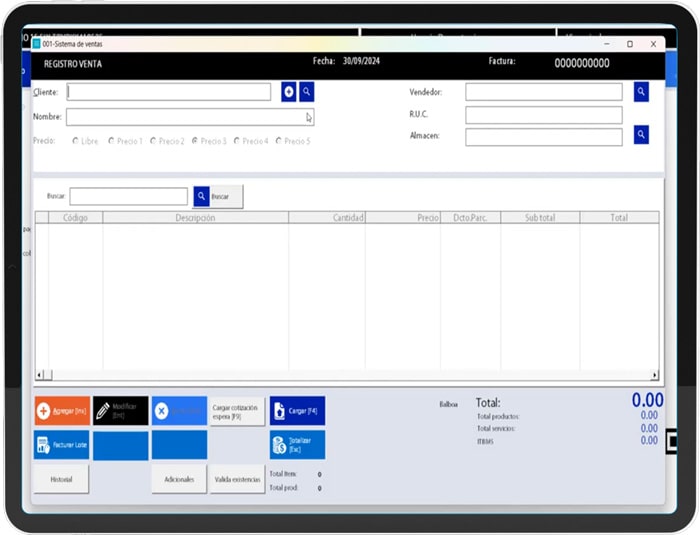Click Cargar [F4] document button
Screen dimensions: 700x535
[297, 411]
